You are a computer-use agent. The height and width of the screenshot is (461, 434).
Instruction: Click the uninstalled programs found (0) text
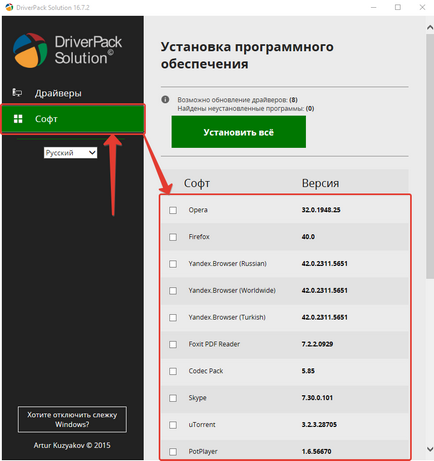pos(246,108)
